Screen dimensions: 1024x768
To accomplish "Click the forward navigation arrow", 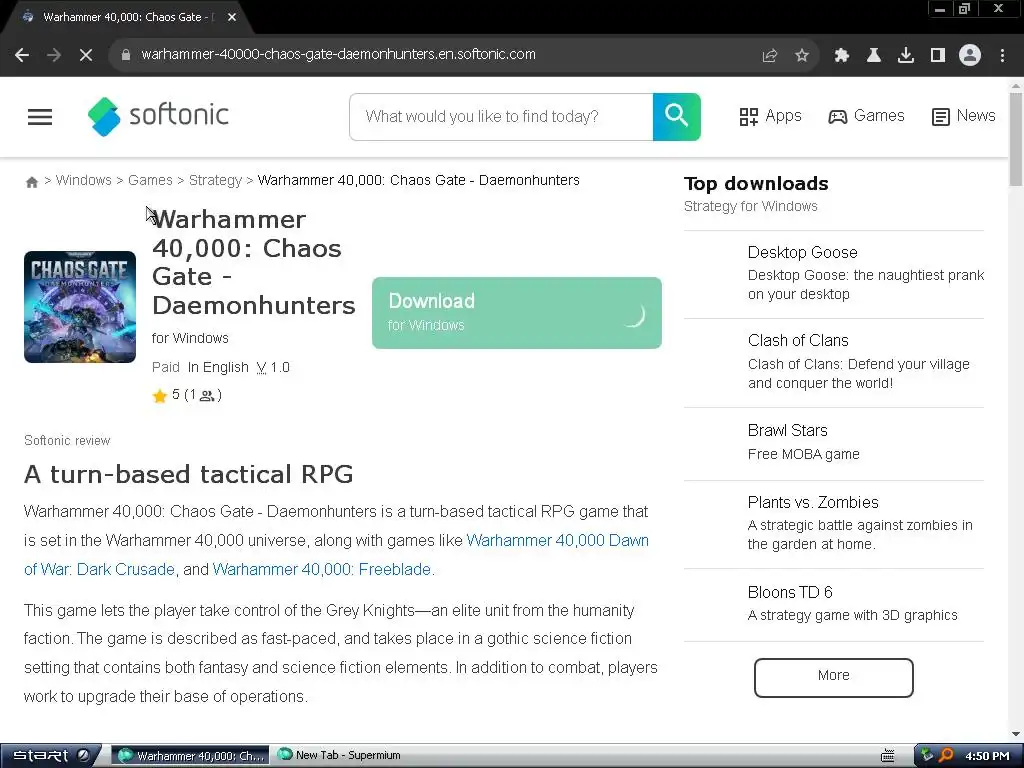I will tap(54, 56).
